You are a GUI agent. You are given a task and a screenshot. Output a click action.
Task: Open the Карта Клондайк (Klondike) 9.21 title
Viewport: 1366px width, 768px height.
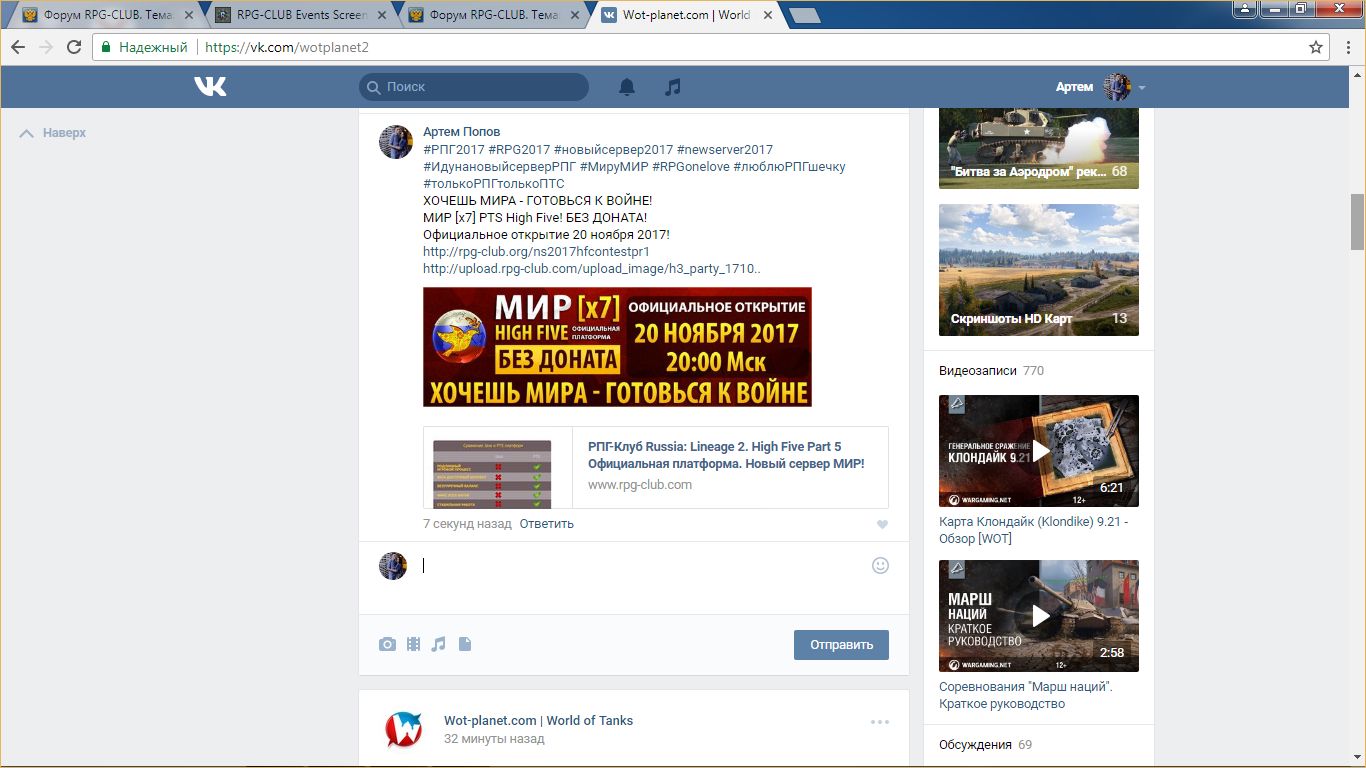[x=1033, y=530]
